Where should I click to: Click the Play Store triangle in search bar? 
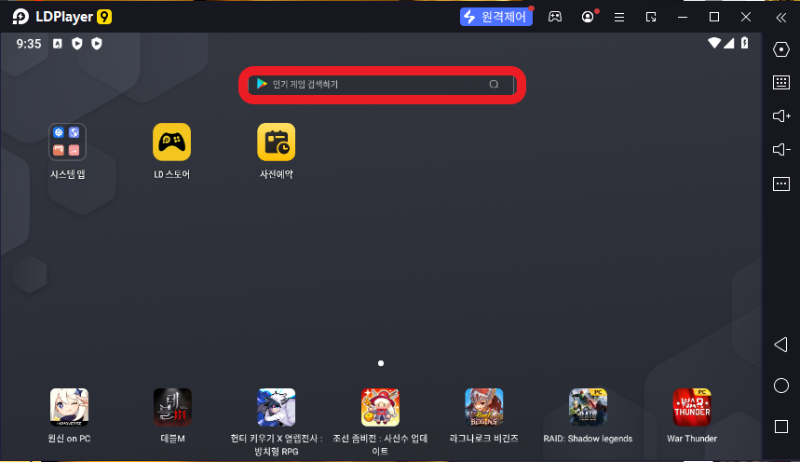point(262,84)
